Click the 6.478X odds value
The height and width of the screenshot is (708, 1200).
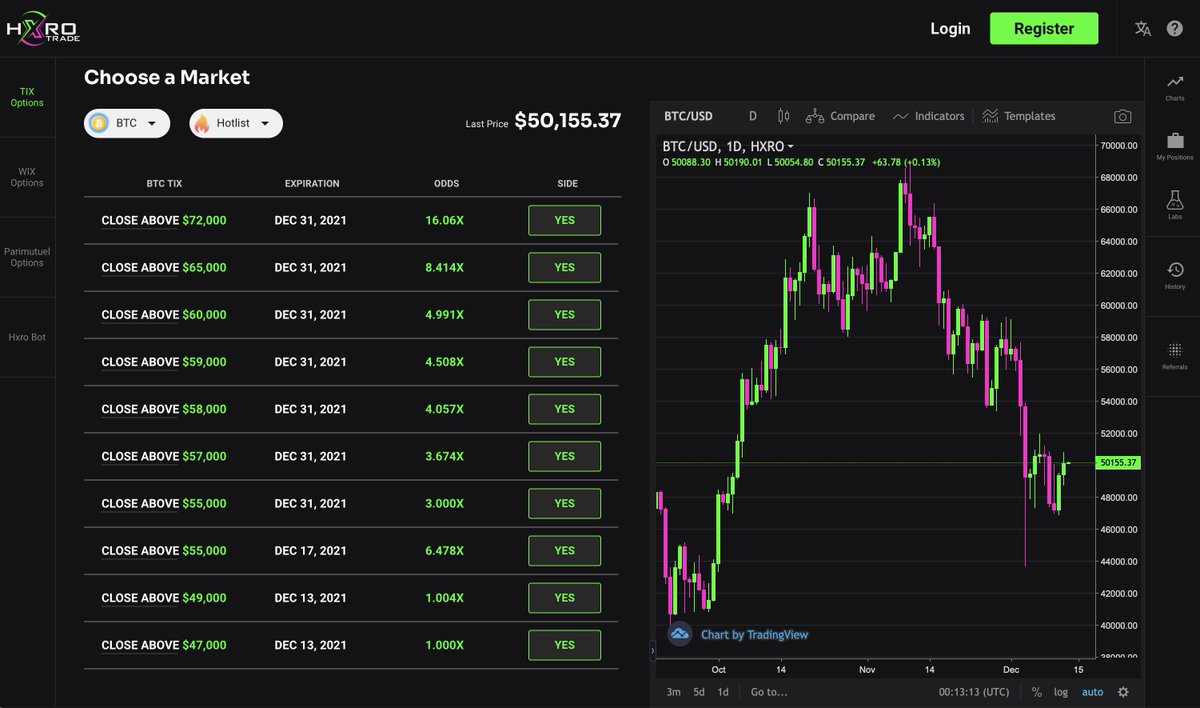coord(445,550)
